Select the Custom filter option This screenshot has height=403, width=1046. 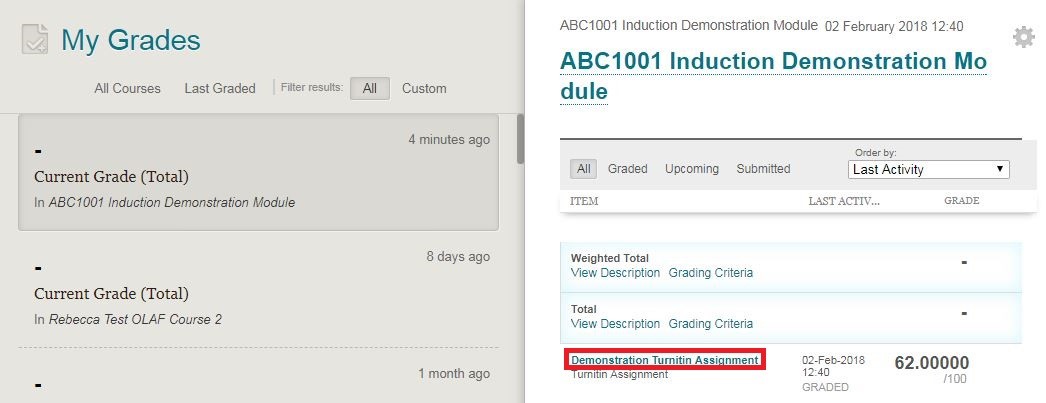click(424, 88)
